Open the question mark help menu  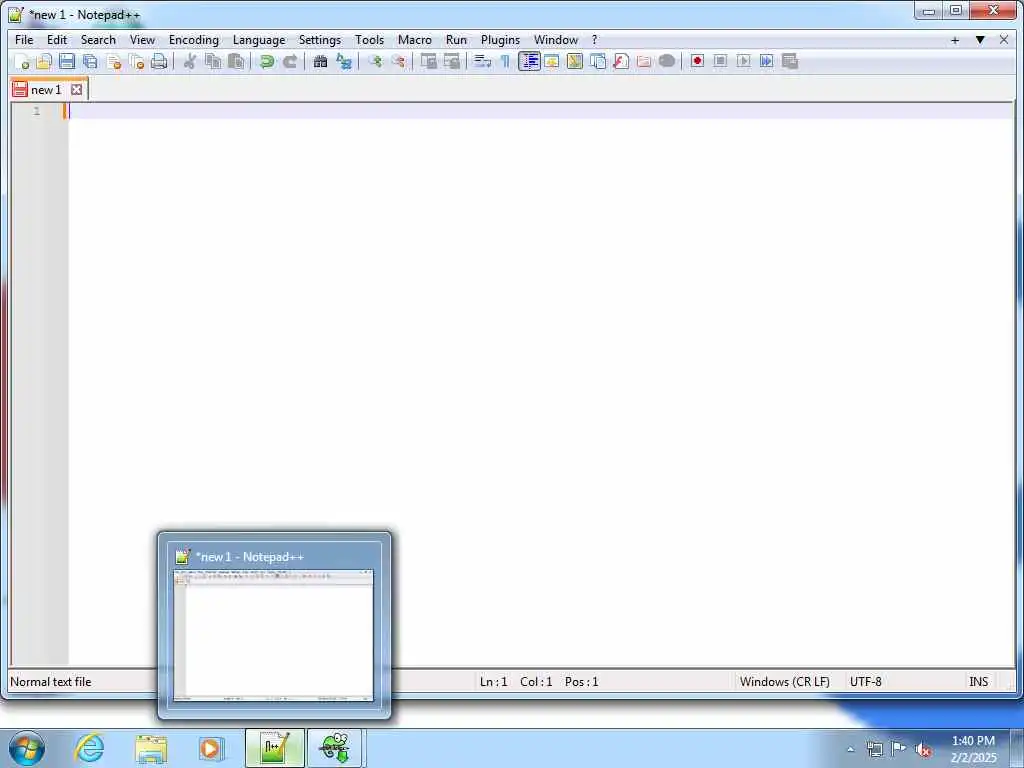point(594,40)
